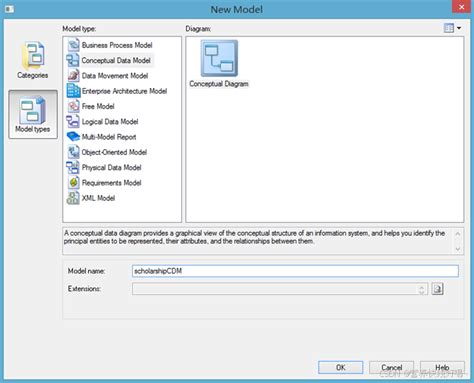The image size is (474, 383).
Task: Open the select extensions browse button
Action: click(437, 289)
